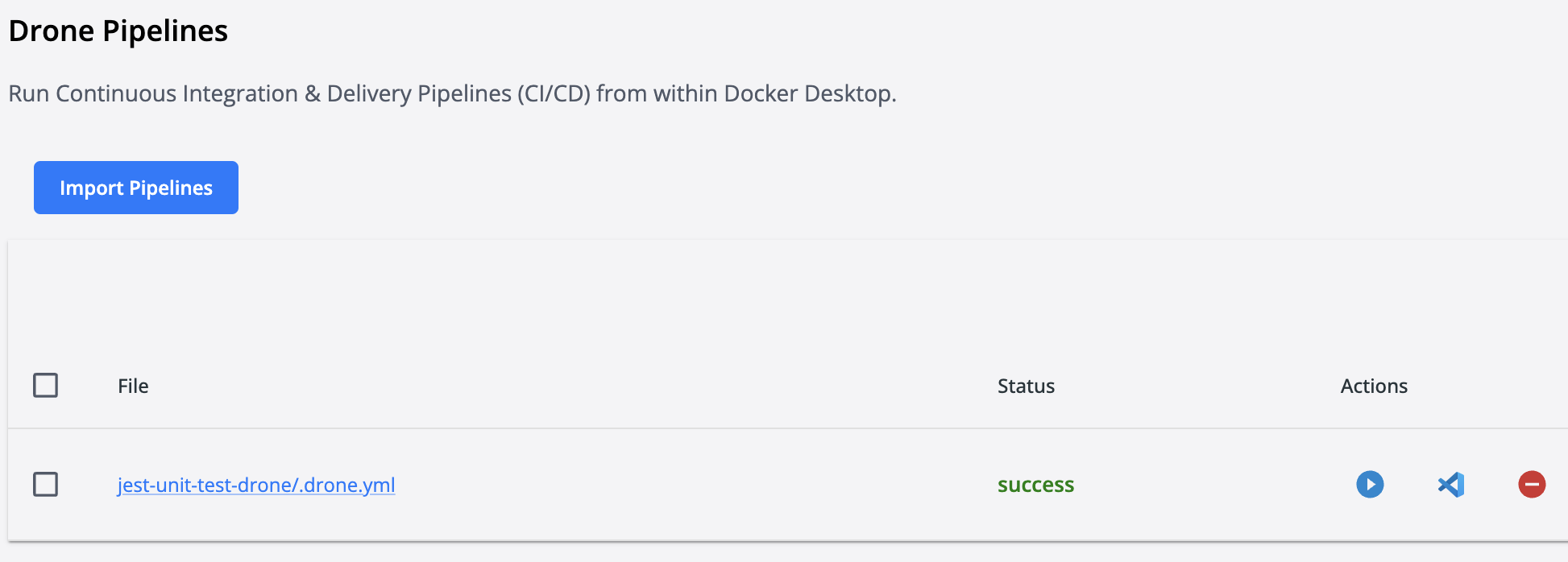Click the Import Pipelines button
This screenshot has width=1568, height=562.
136,188
